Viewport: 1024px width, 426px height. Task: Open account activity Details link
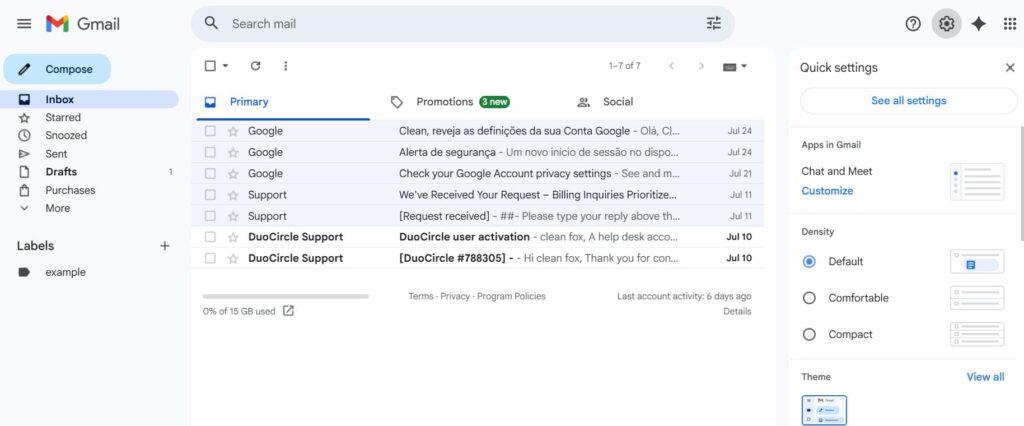tap(737, 312)
